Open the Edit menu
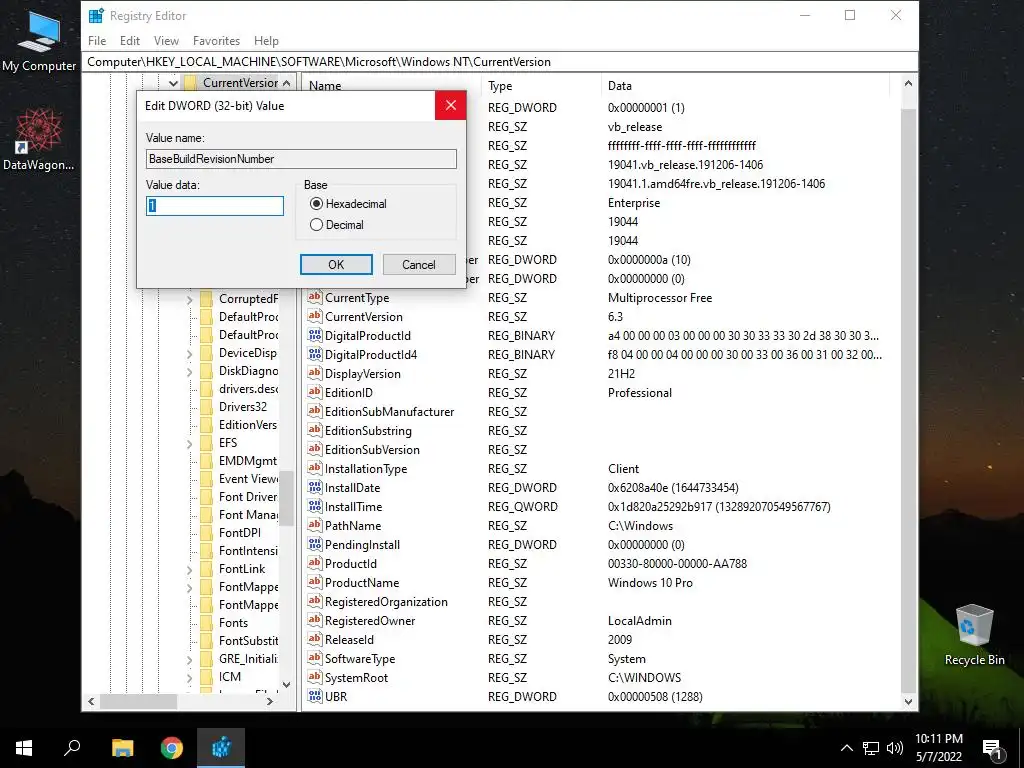The image size is (1024, 768). (x=129, y=40)
